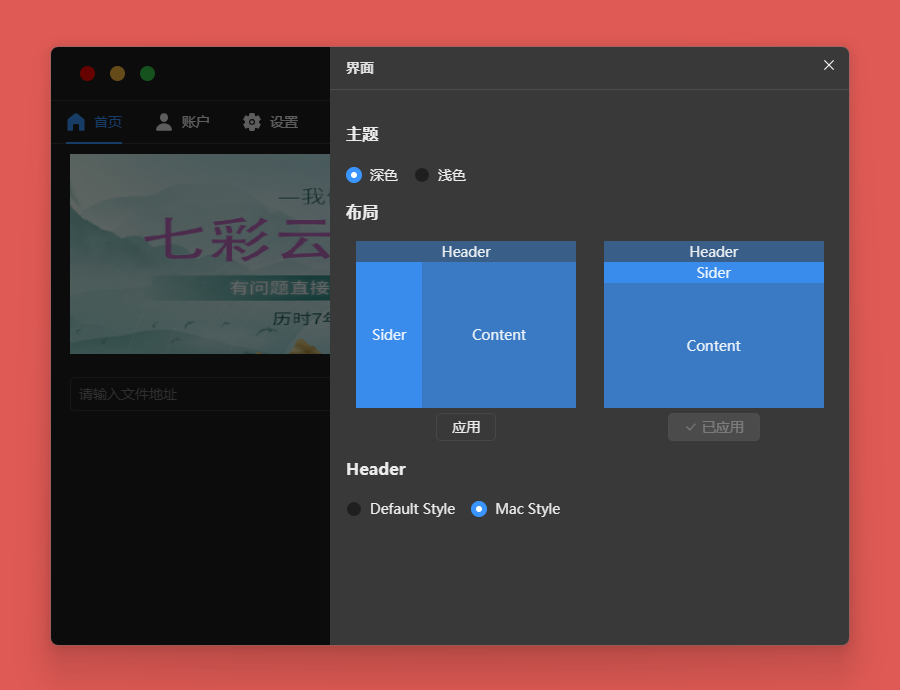Go to the 设置 tab

pos(284,122)
